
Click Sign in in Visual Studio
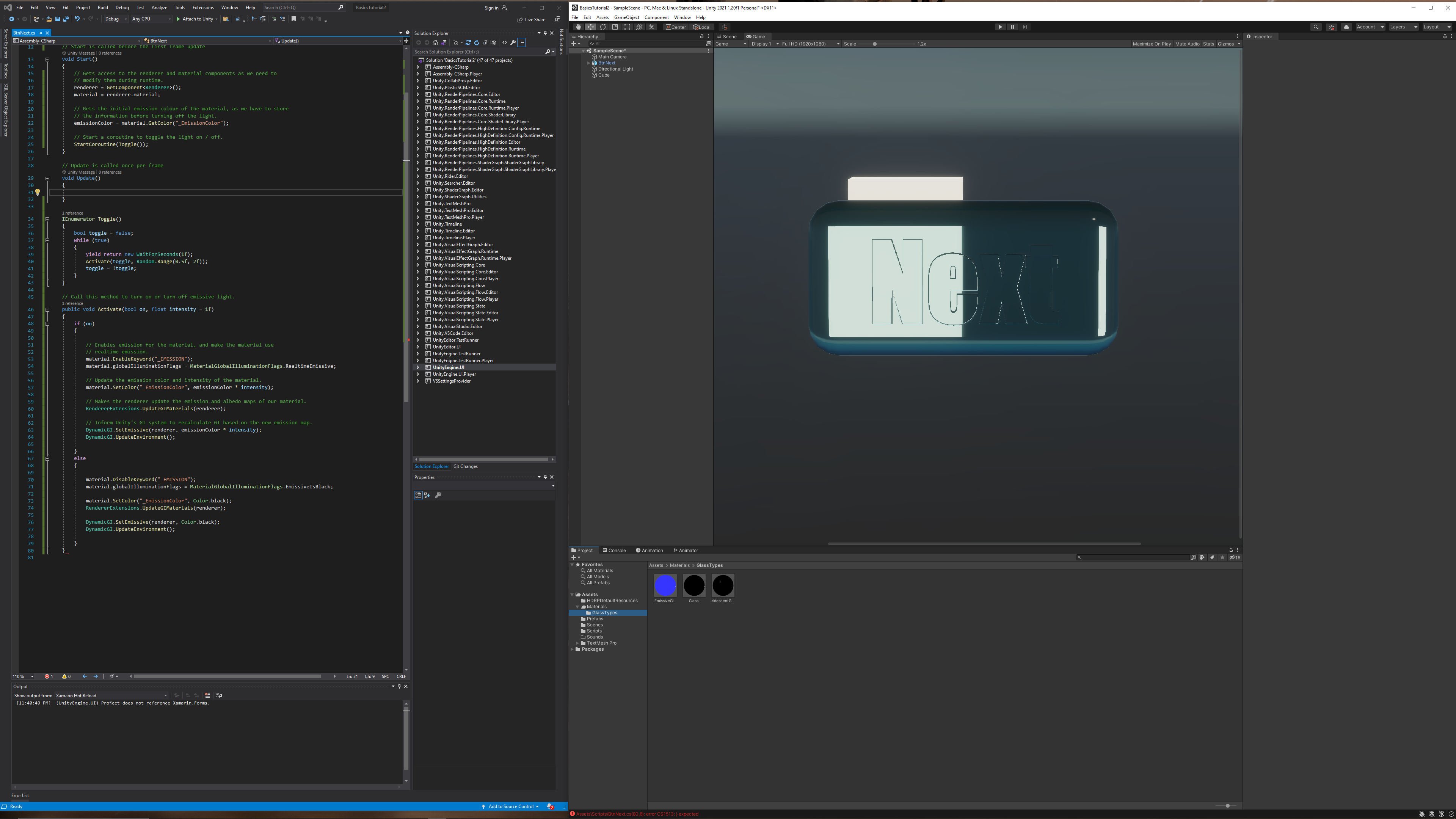[x=496, y=8]
